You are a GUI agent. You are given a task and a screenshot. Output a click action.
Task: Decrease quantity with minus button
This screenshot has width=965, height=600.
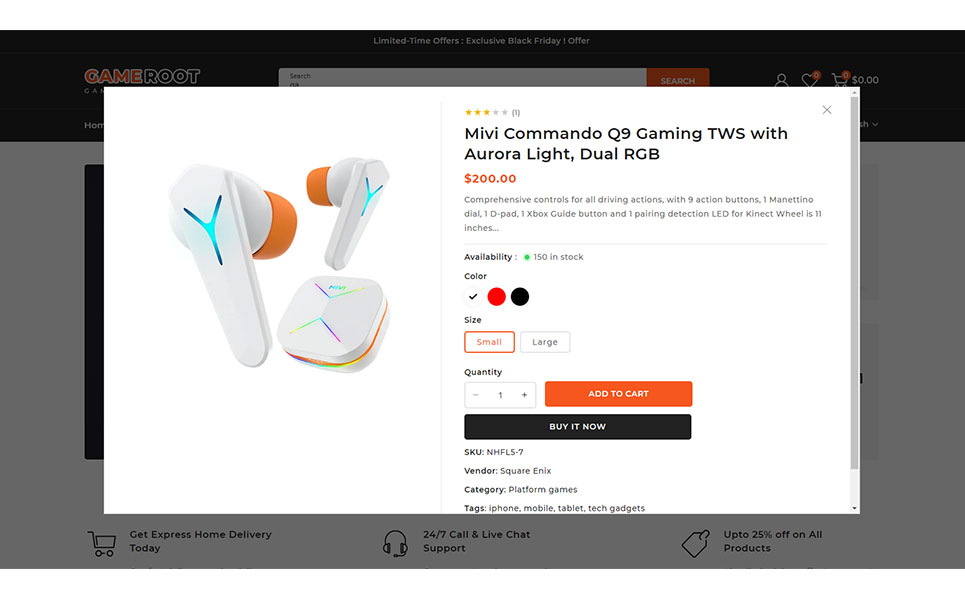click(x=476, y=395)
